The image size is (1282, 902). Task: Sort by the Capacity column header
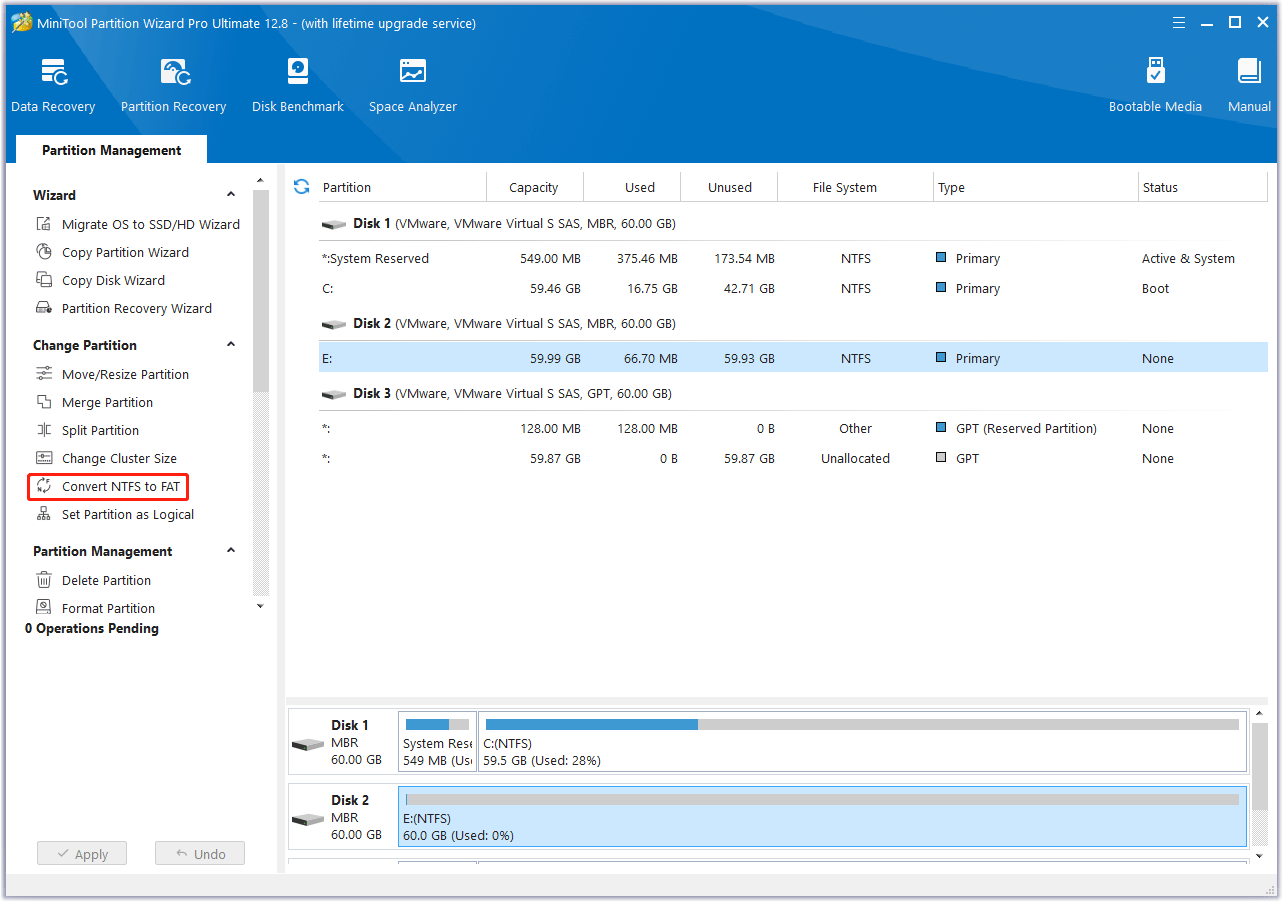tap(534, 187)
